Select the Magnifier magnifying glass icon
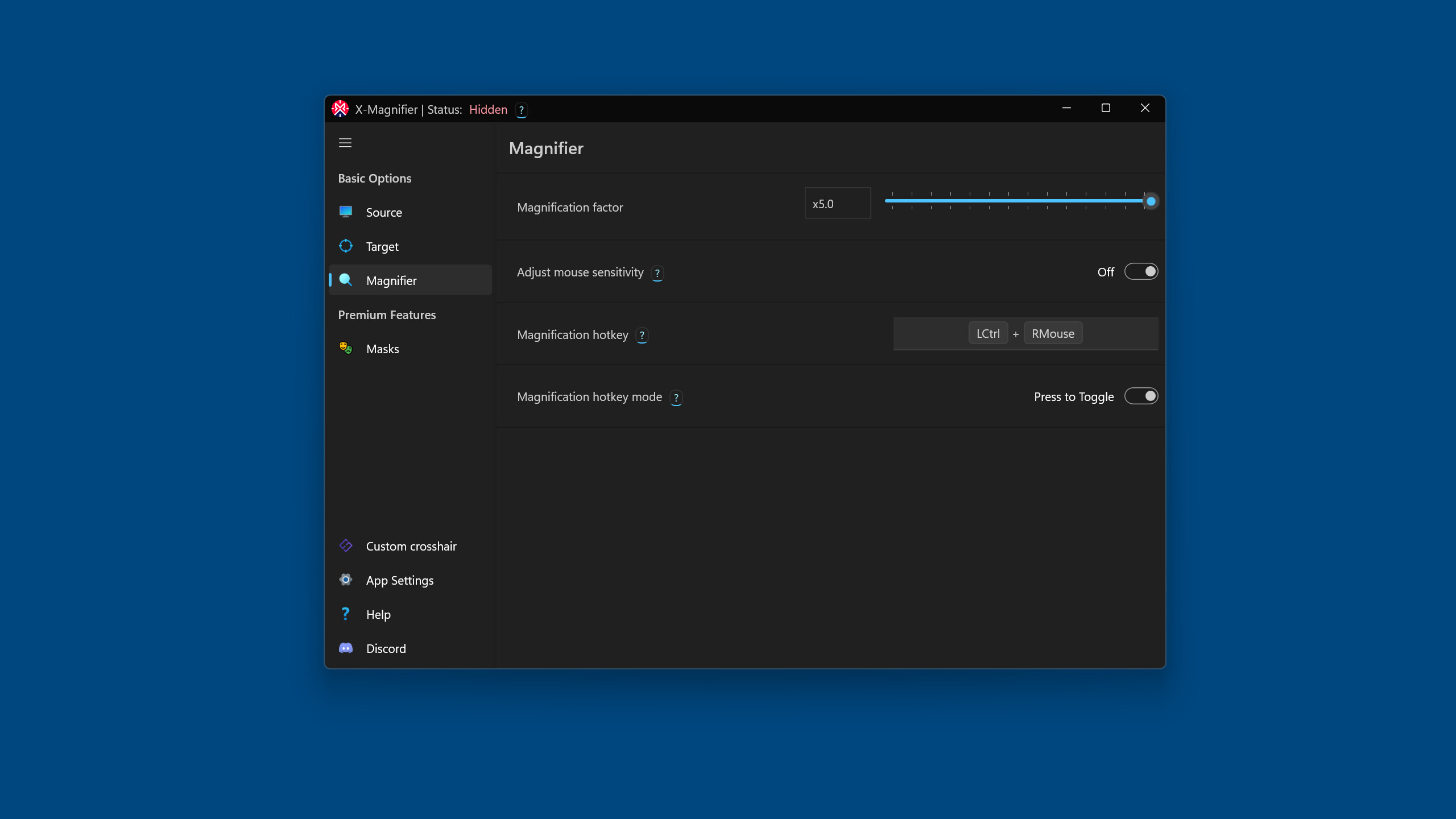The image size is (1456, 819). pos(346,280)
